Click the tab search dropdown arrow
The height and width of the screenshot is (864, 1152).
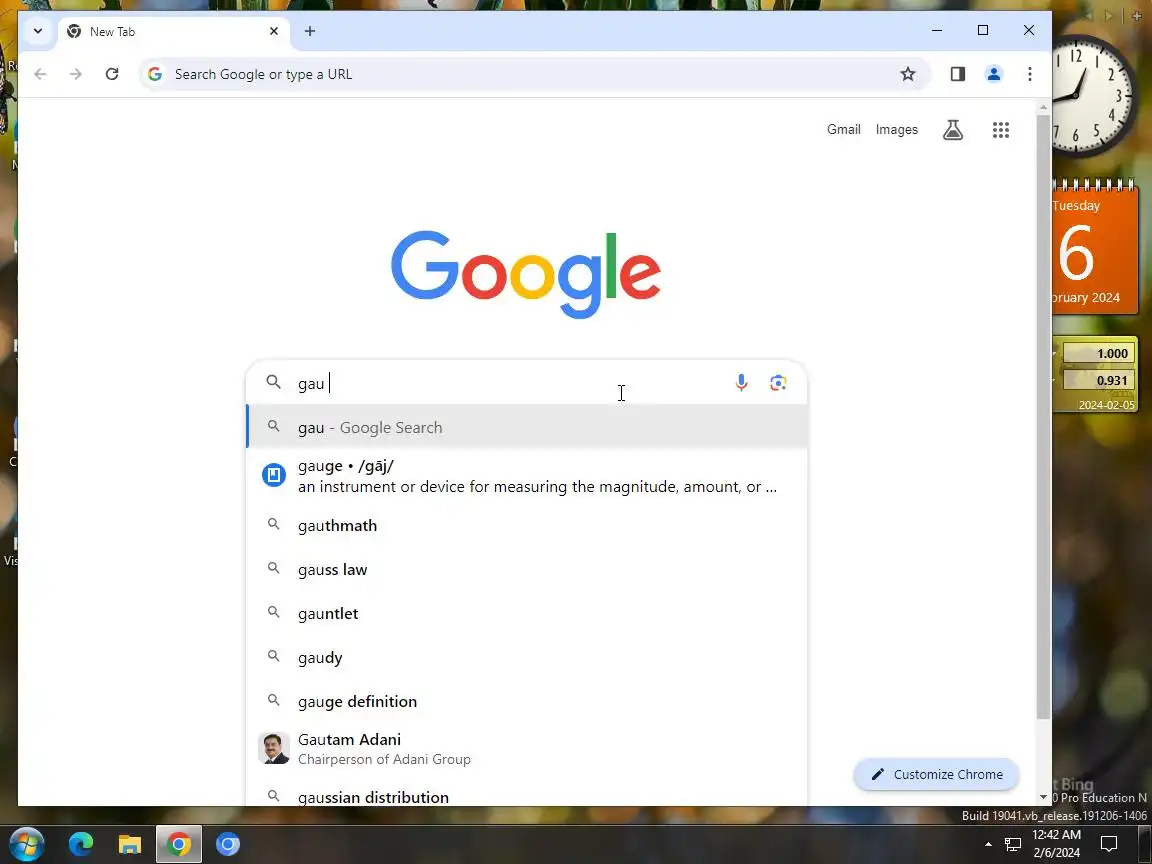[37, 31]
